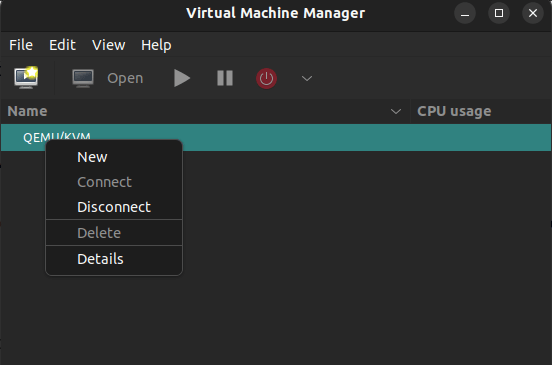
Task: Open the View menu
Action: coord(108,45)
